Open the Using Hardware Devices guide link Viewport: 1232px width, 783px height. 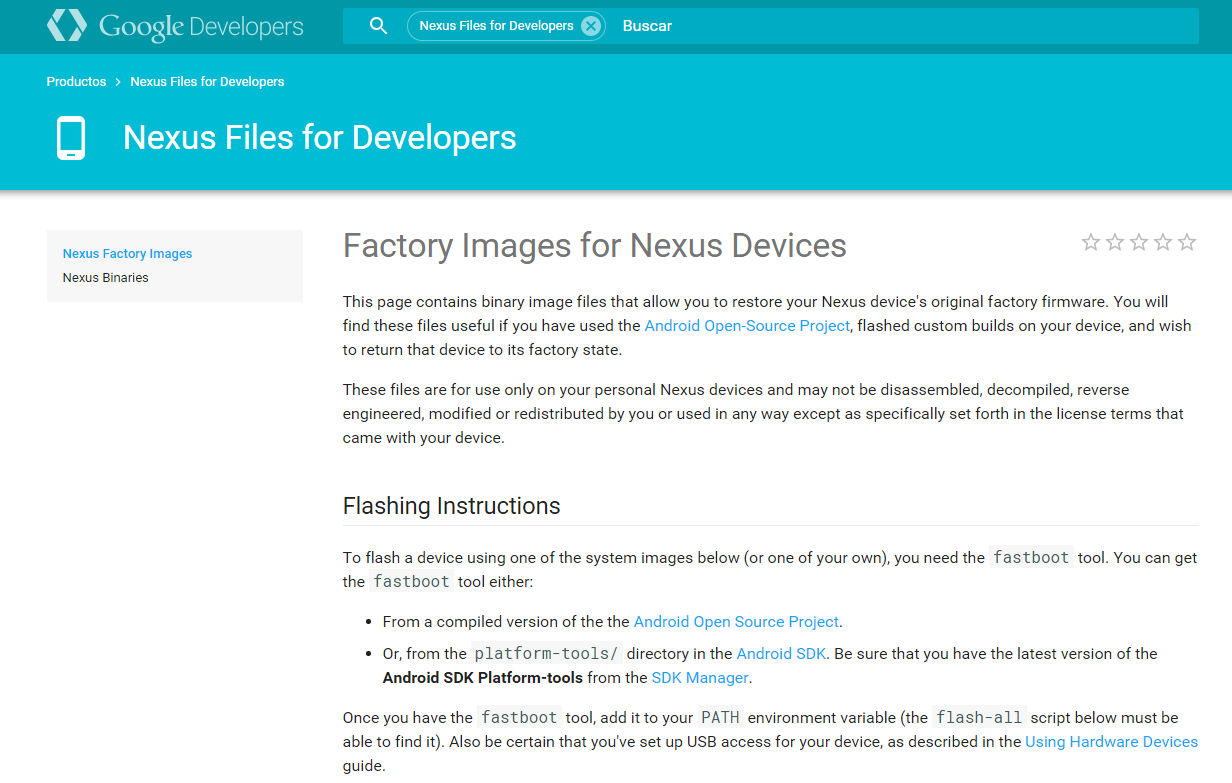pos(1111,742)
